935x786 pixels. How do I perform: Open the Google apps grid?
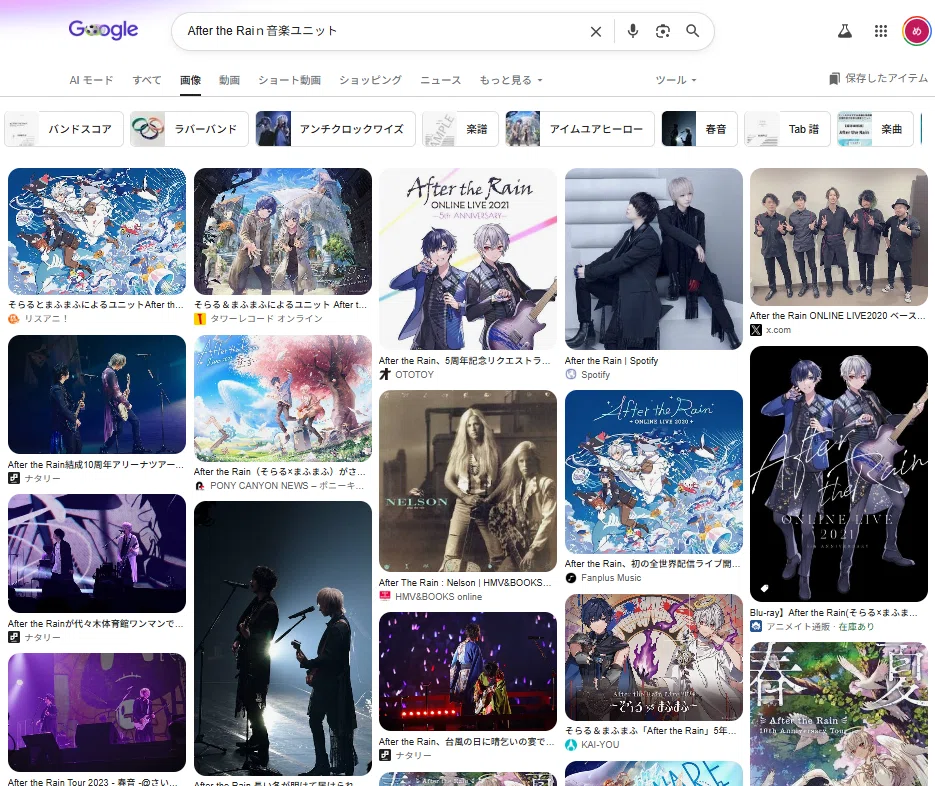coord(881,31)
